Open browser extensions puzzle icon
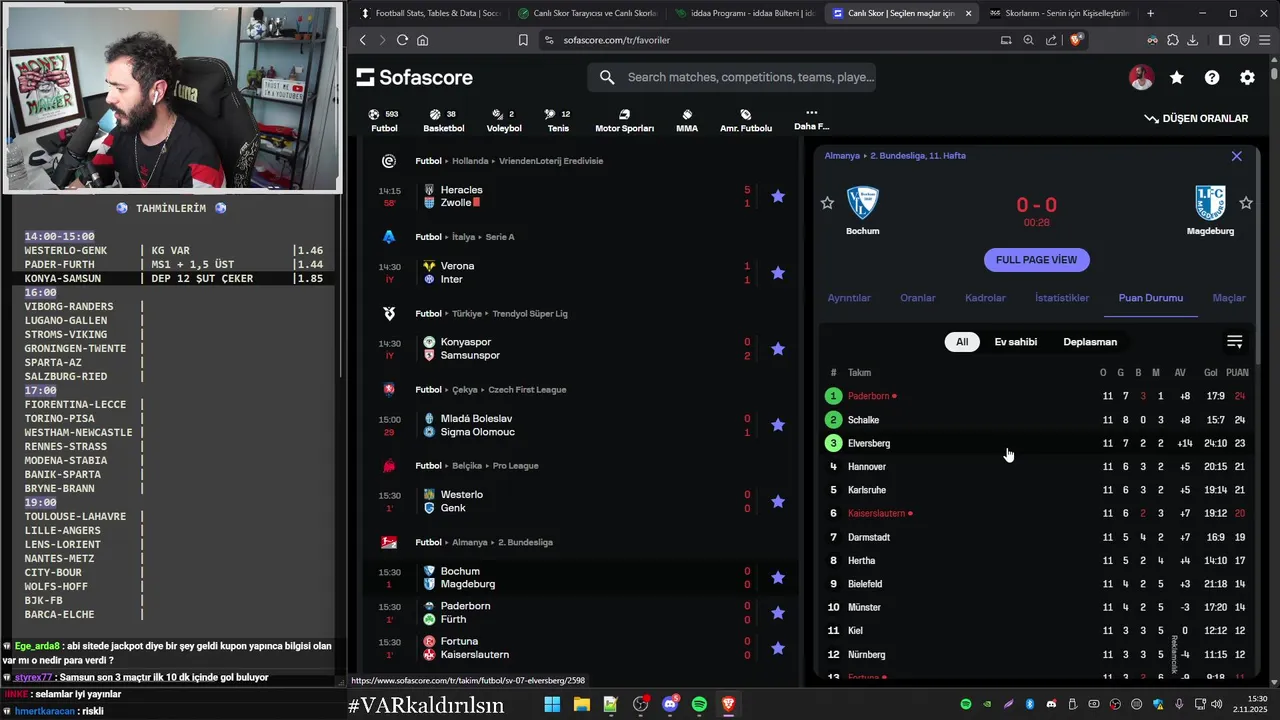The width and height of the screenshot is (1280, 720). [x=1172, y=40]
